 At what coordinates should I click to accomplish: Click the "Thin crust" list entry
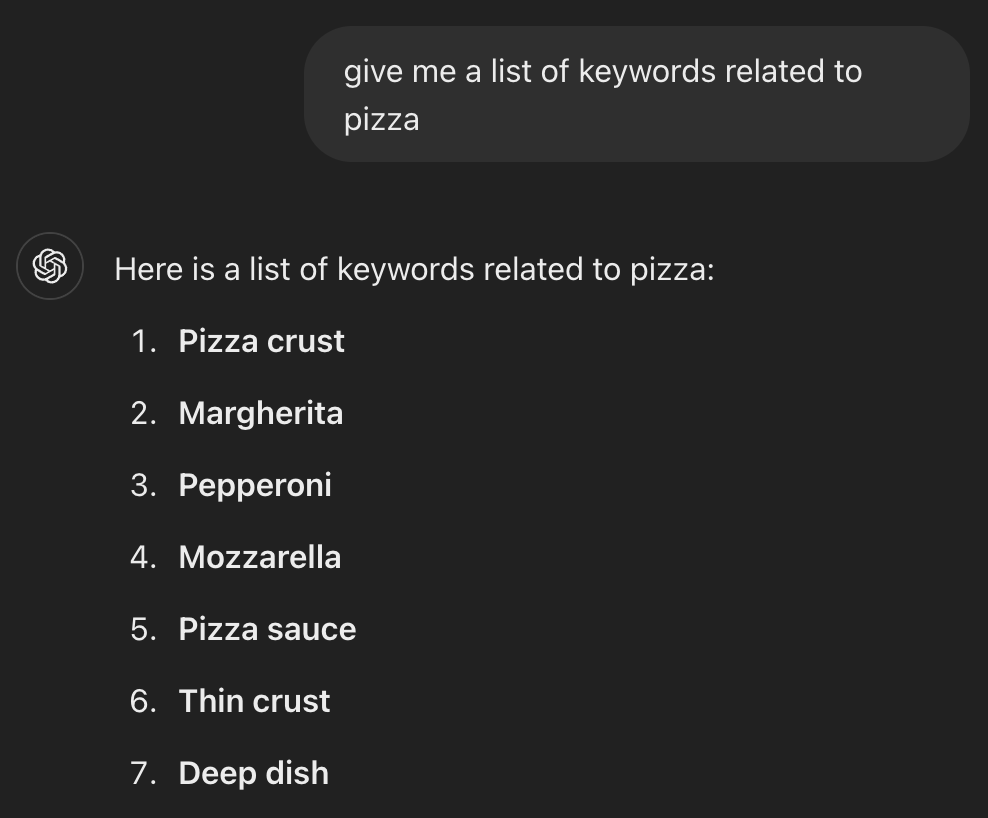tap(254, 701)
